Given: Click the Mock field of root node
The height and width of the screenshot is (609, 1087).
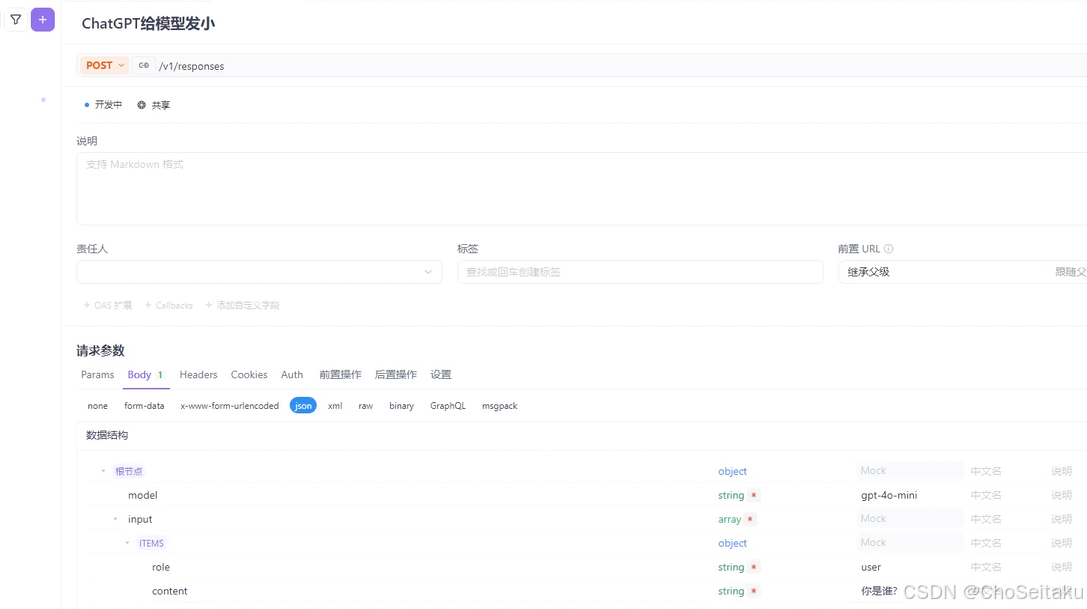Looking at the screenshot, I should pyautogui.click(x=909, y=471).
